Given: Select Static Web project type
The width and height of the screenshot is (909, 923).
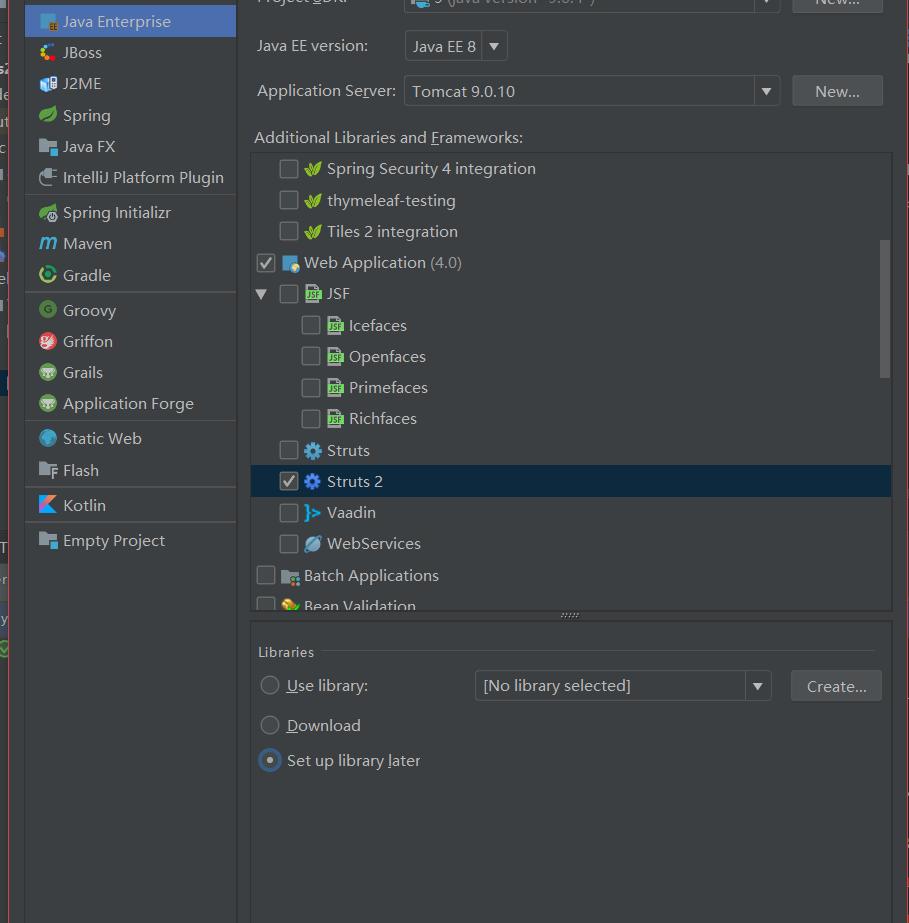Looking at the screenshot, I should 131,439.
